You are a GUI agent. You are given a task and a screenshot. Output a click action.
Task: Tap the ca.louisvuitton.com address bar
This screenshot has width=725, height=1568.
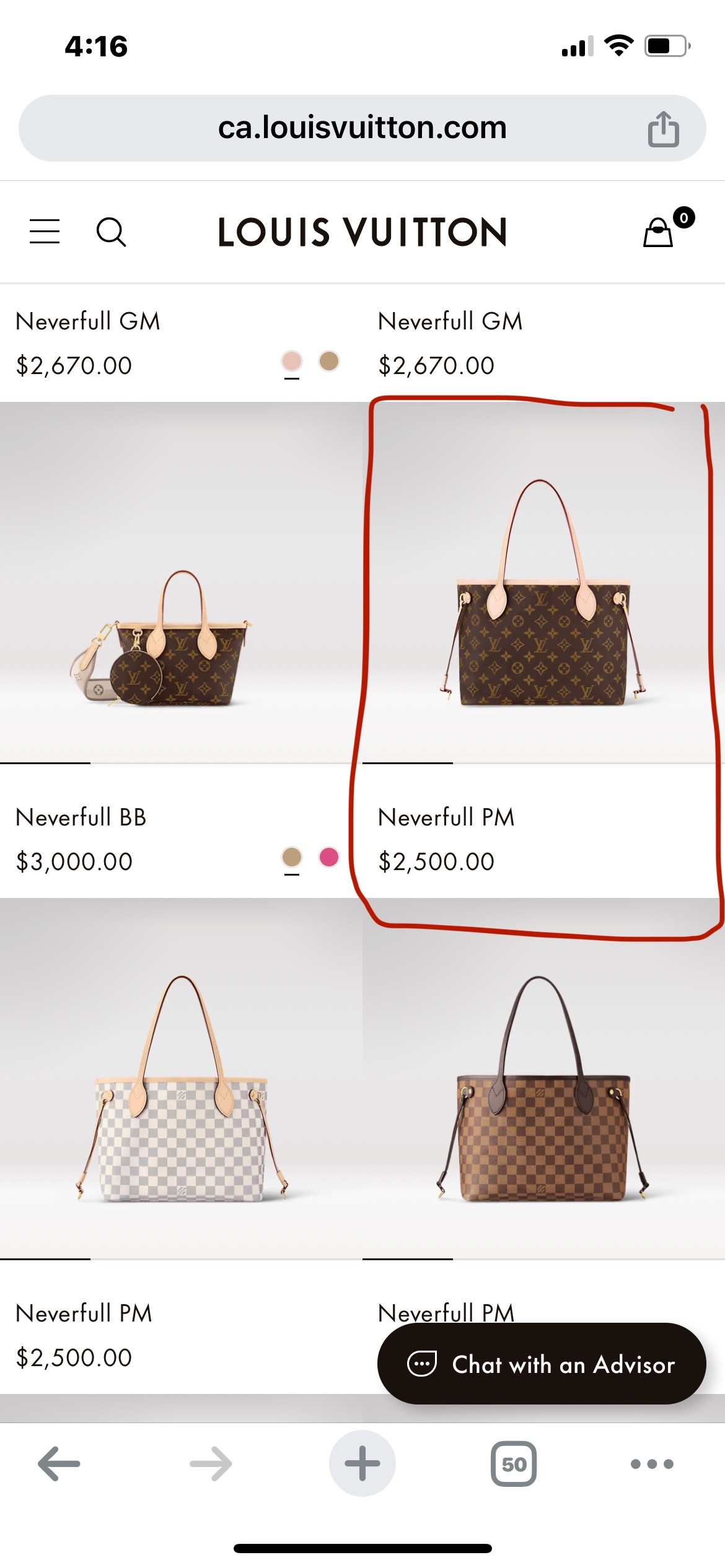[x=362, y=128]
